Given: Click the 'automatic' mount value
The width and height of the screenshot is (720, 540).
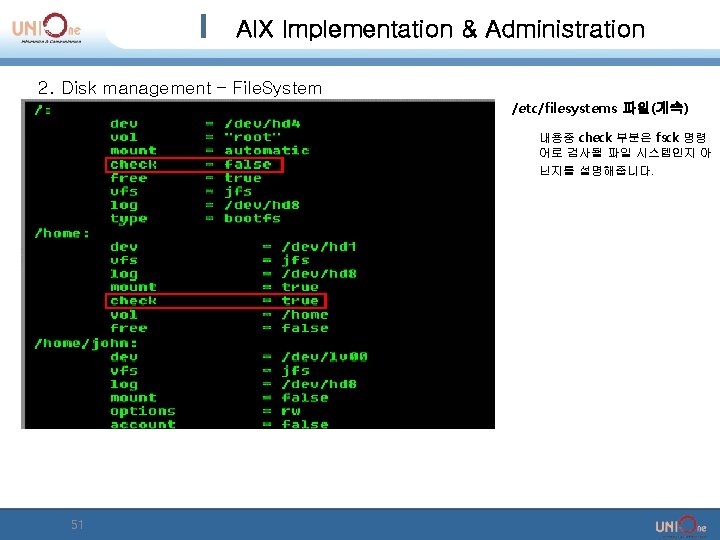Looking at the screenshot, I should [267, 150].
